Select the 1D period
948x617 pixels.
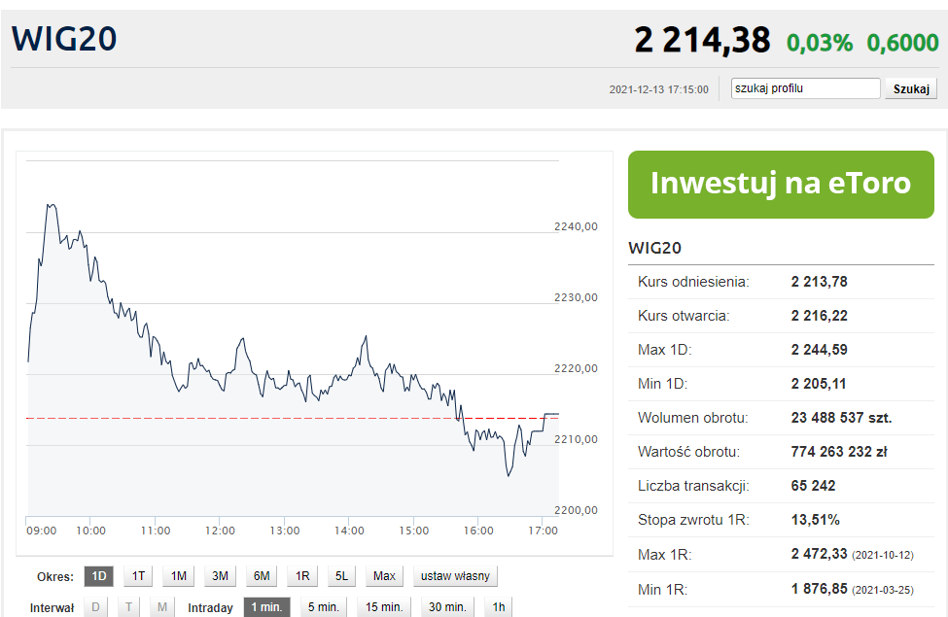click(99, 576)
